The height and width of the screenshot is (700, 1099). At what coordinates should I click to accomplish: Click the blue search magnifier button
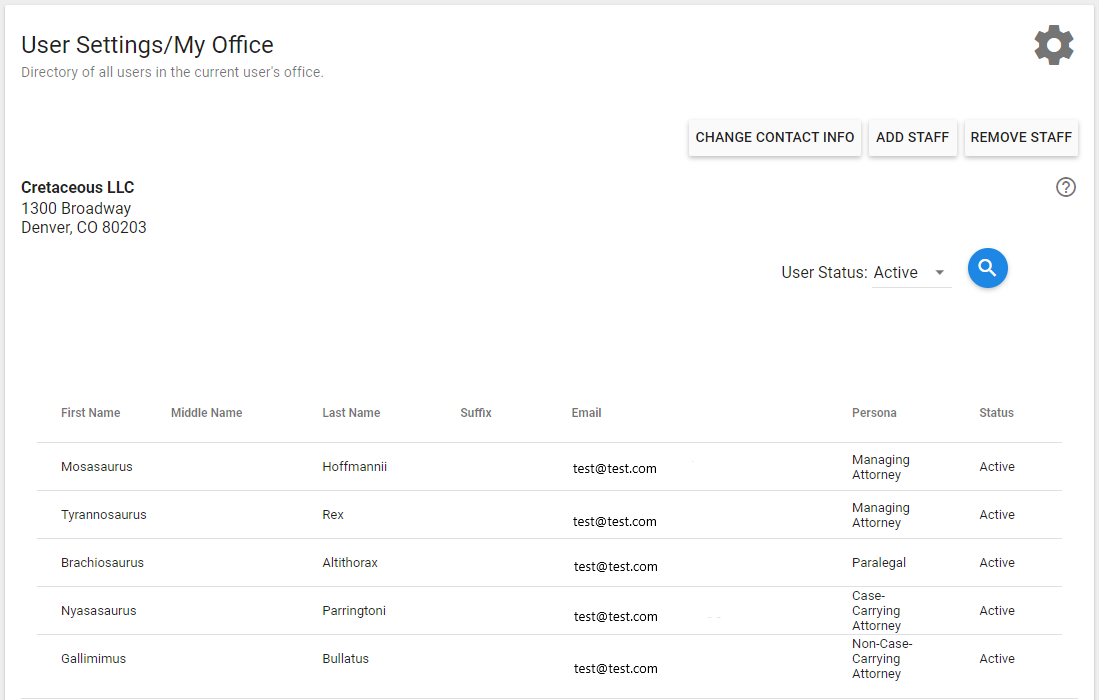988,268
